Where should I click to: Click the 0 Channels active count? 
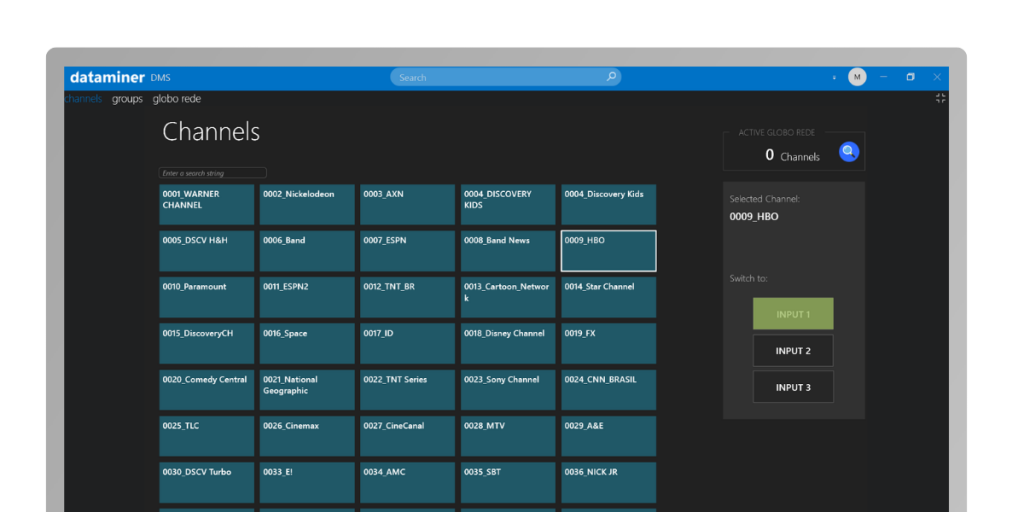792,155
